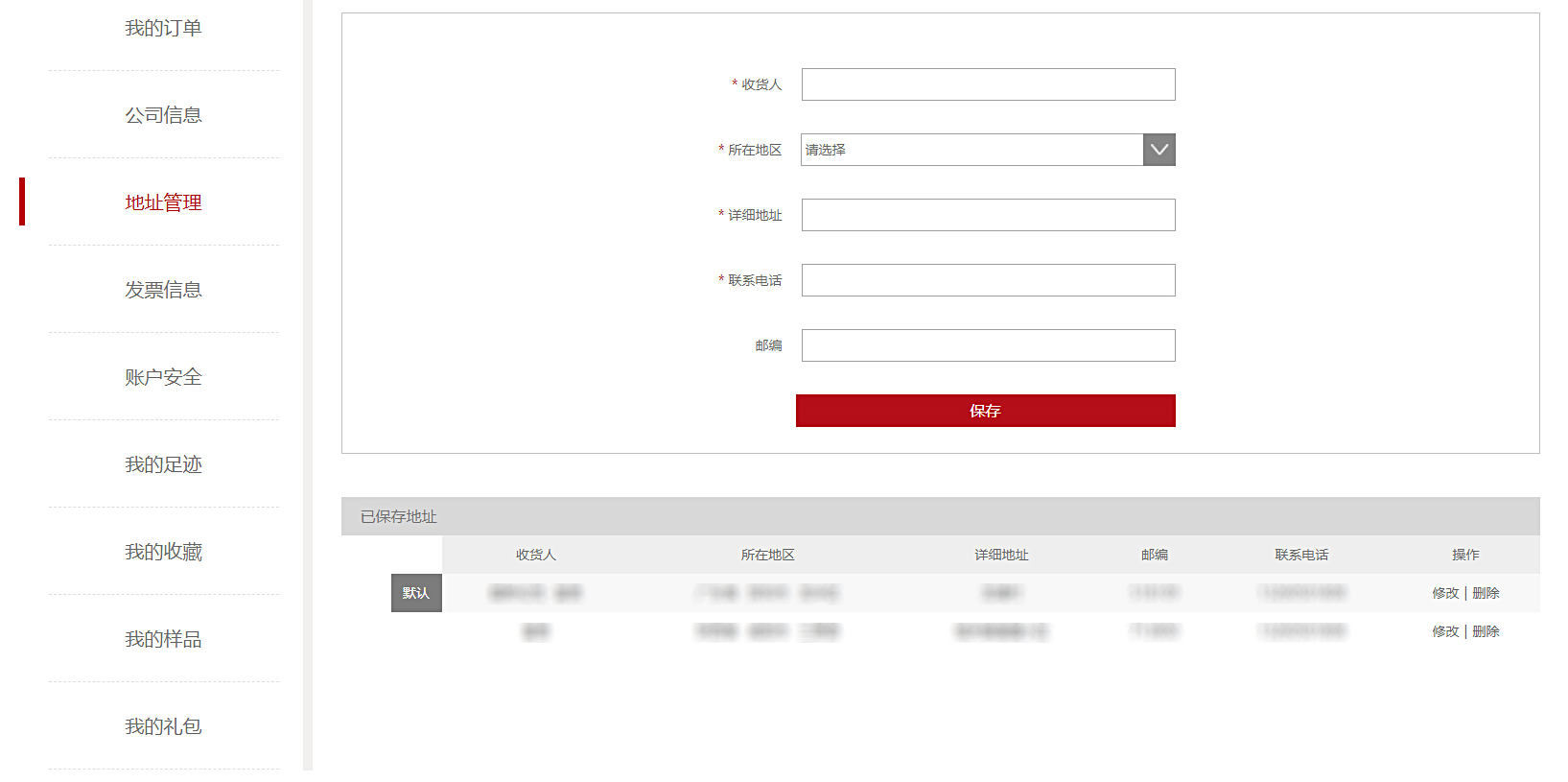Delete the second saved address

1486,631
